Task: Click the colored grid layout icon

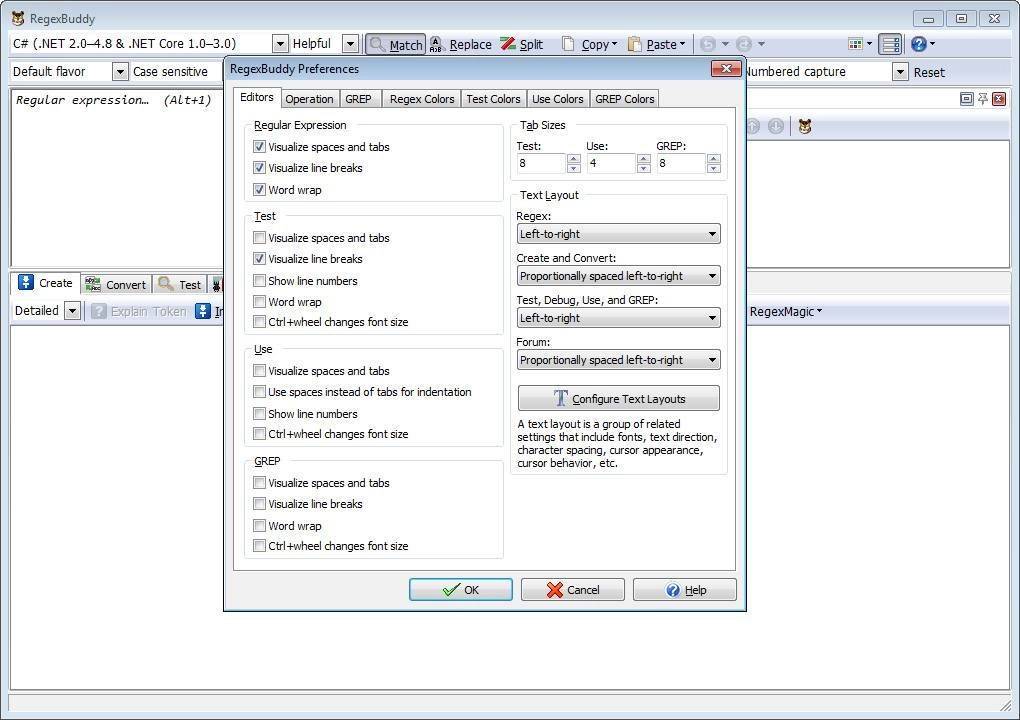Action: 855,44
